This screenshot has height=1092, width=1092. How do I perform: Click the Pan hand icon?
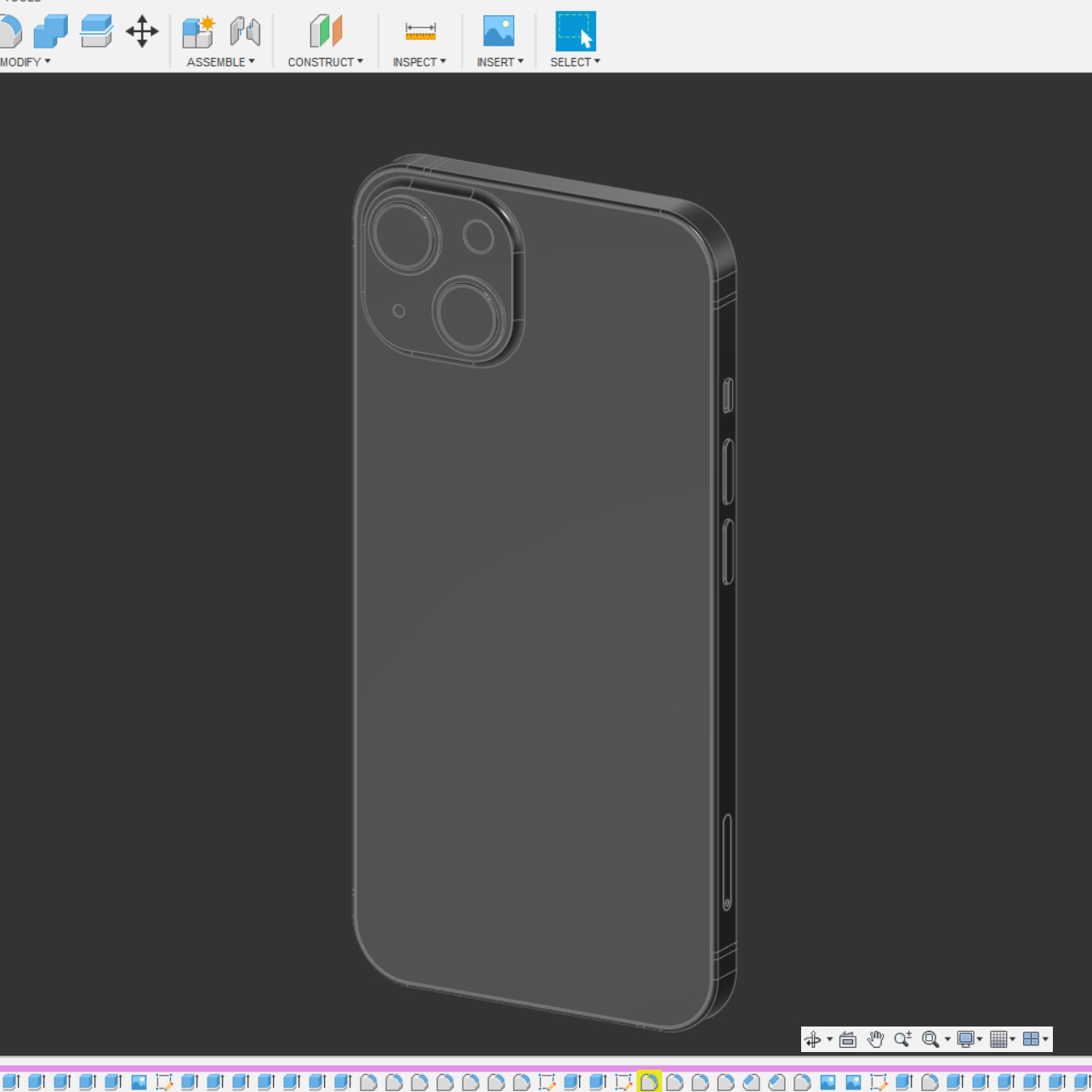pyautogui.click(x=875, y=1039)
